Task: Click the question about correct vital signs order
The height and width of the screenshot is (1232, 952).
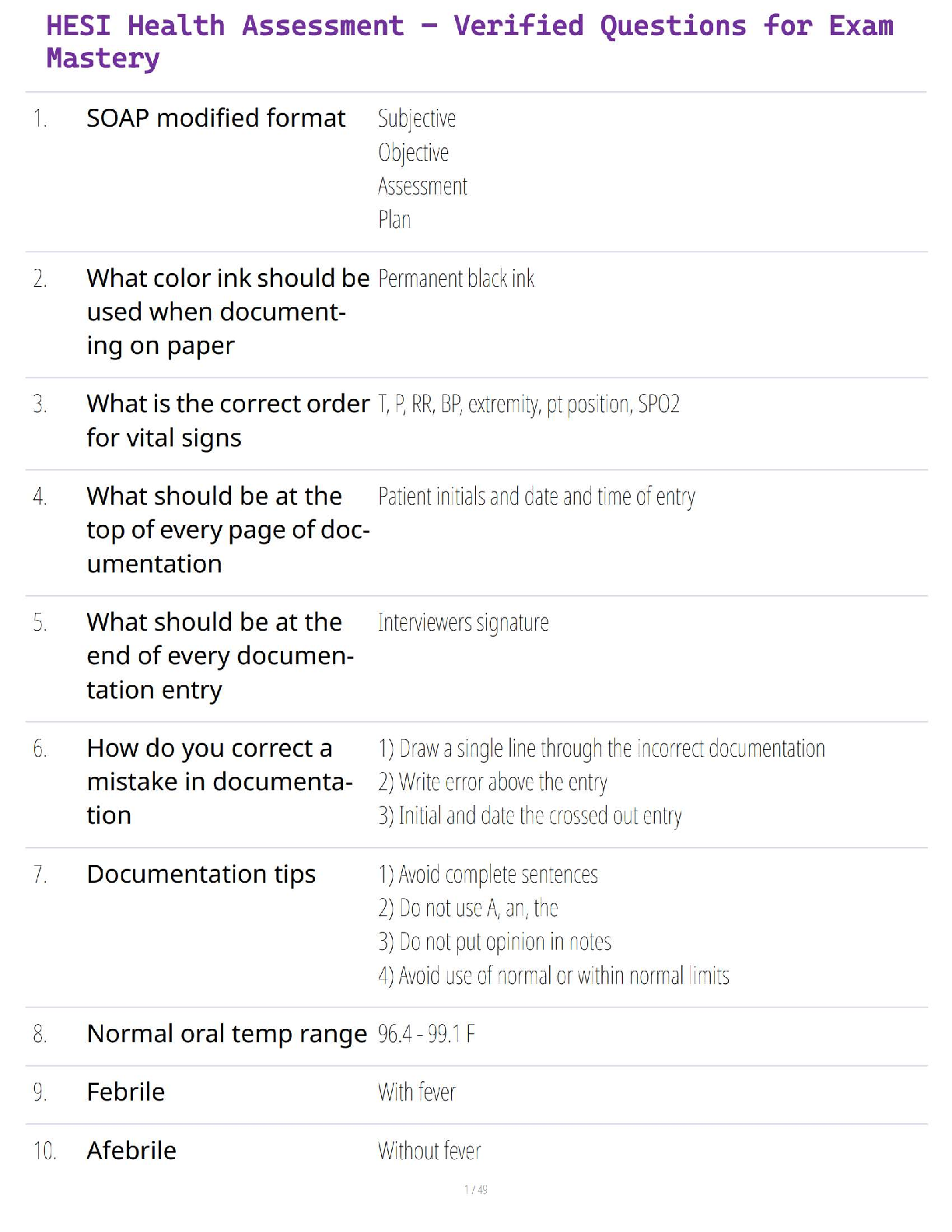Action: 227,421
